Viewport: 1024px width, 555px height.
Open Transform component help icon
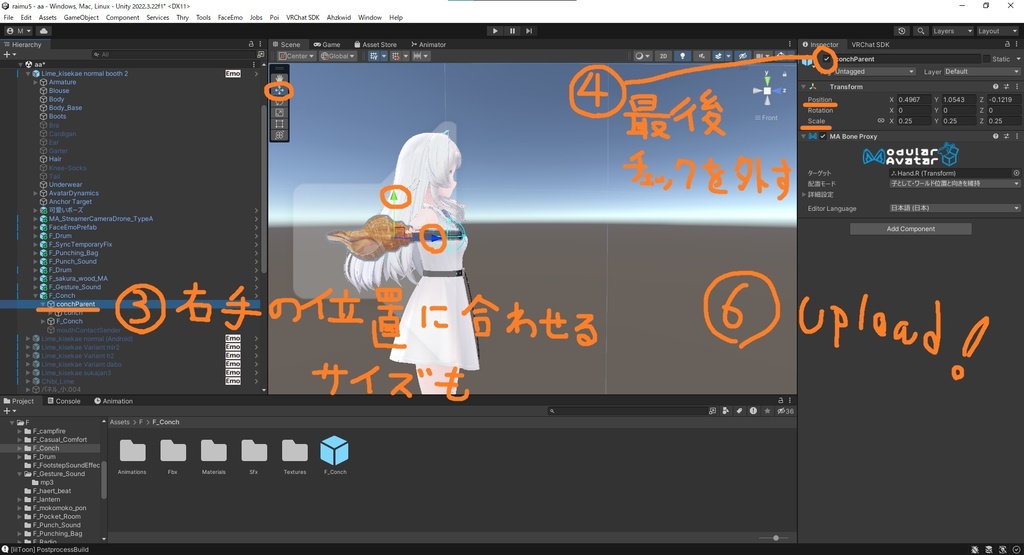995,86
